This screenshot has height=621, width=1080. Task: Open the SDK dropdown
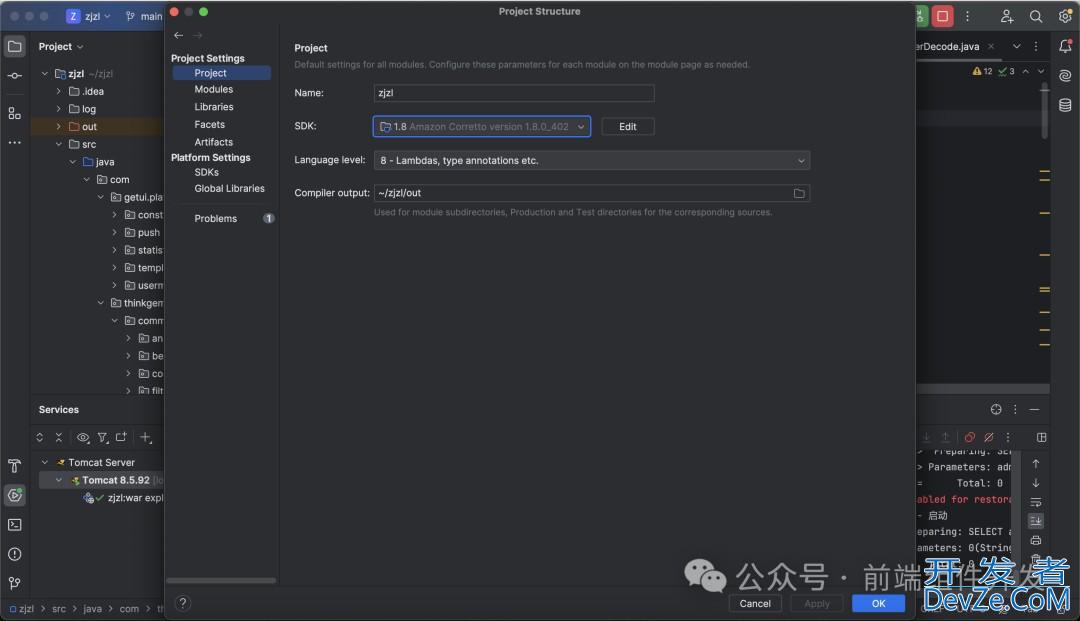pyautogui.click(x=481, y=127)
